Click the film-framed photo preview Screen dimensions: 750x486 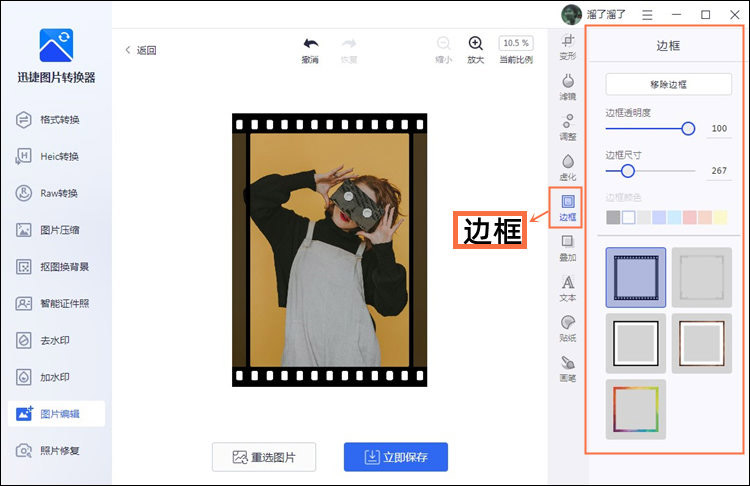pos(330,250)
